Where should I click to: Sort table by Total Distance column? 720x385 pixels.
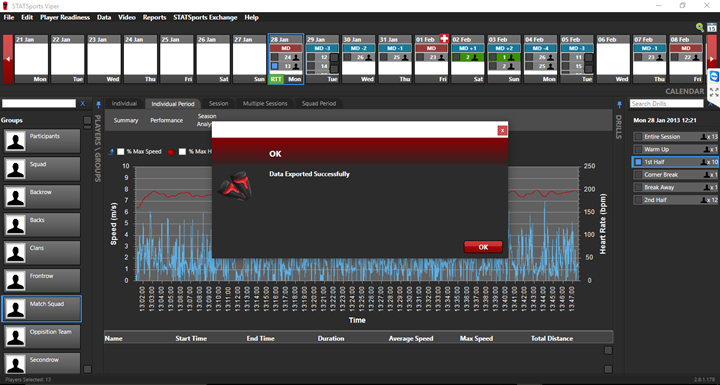pyautogui.click(x=552, y=338)
